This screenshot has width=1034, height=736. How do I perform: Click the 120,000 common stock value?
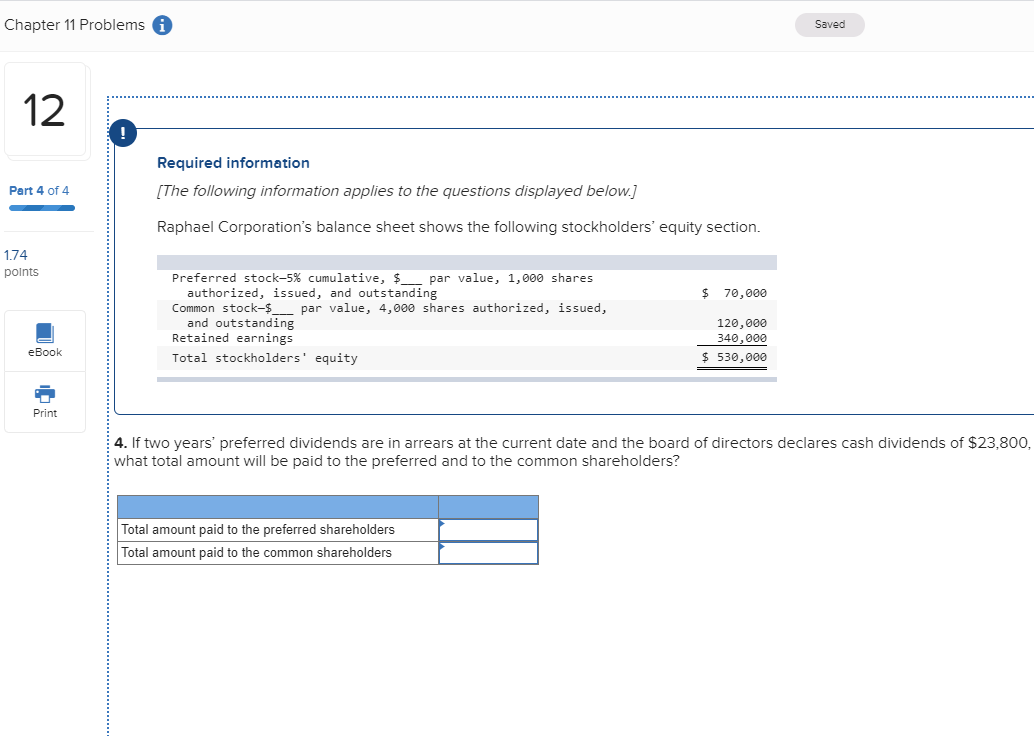point(742,323)
